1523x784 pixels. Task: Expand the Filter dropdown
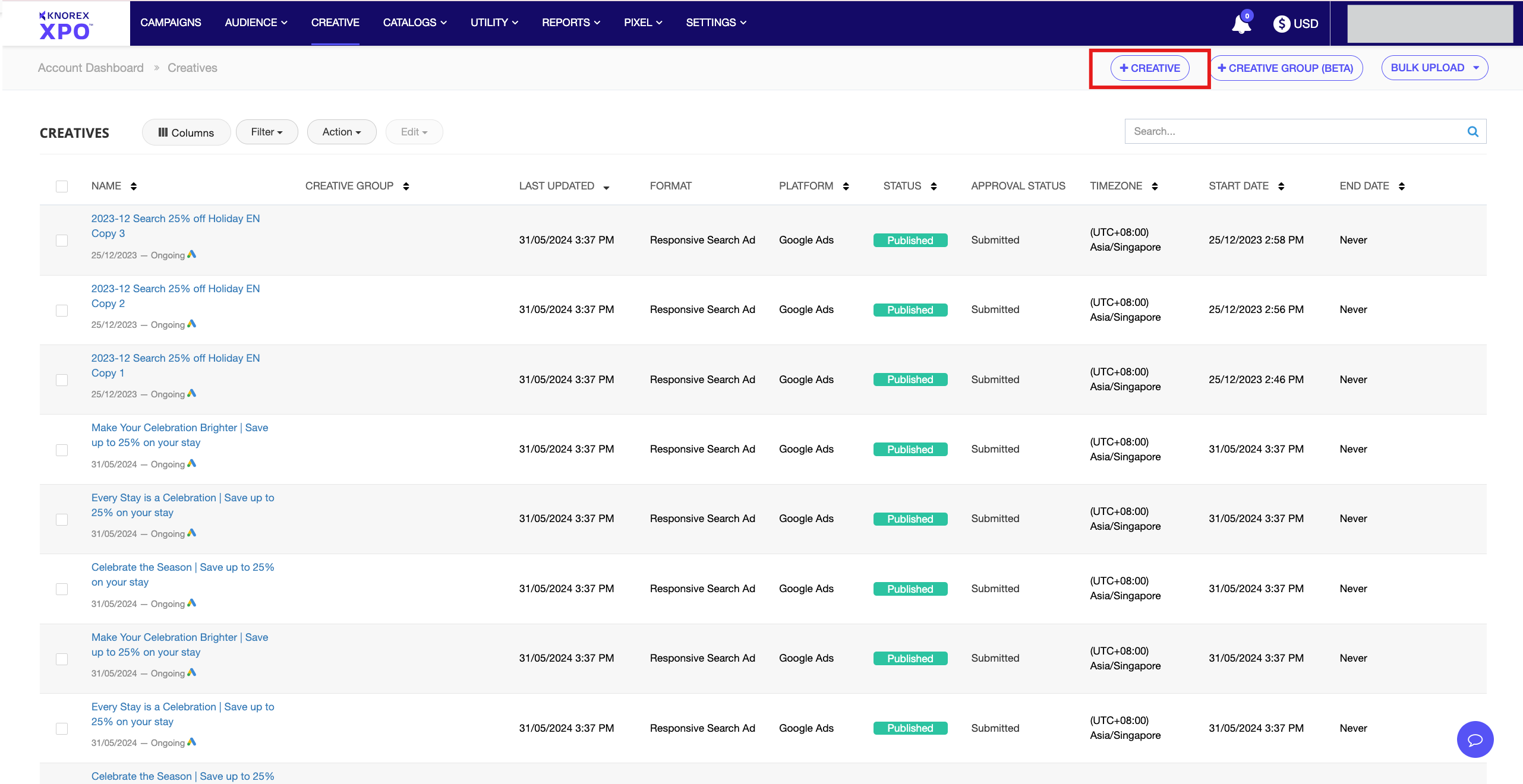267,132
